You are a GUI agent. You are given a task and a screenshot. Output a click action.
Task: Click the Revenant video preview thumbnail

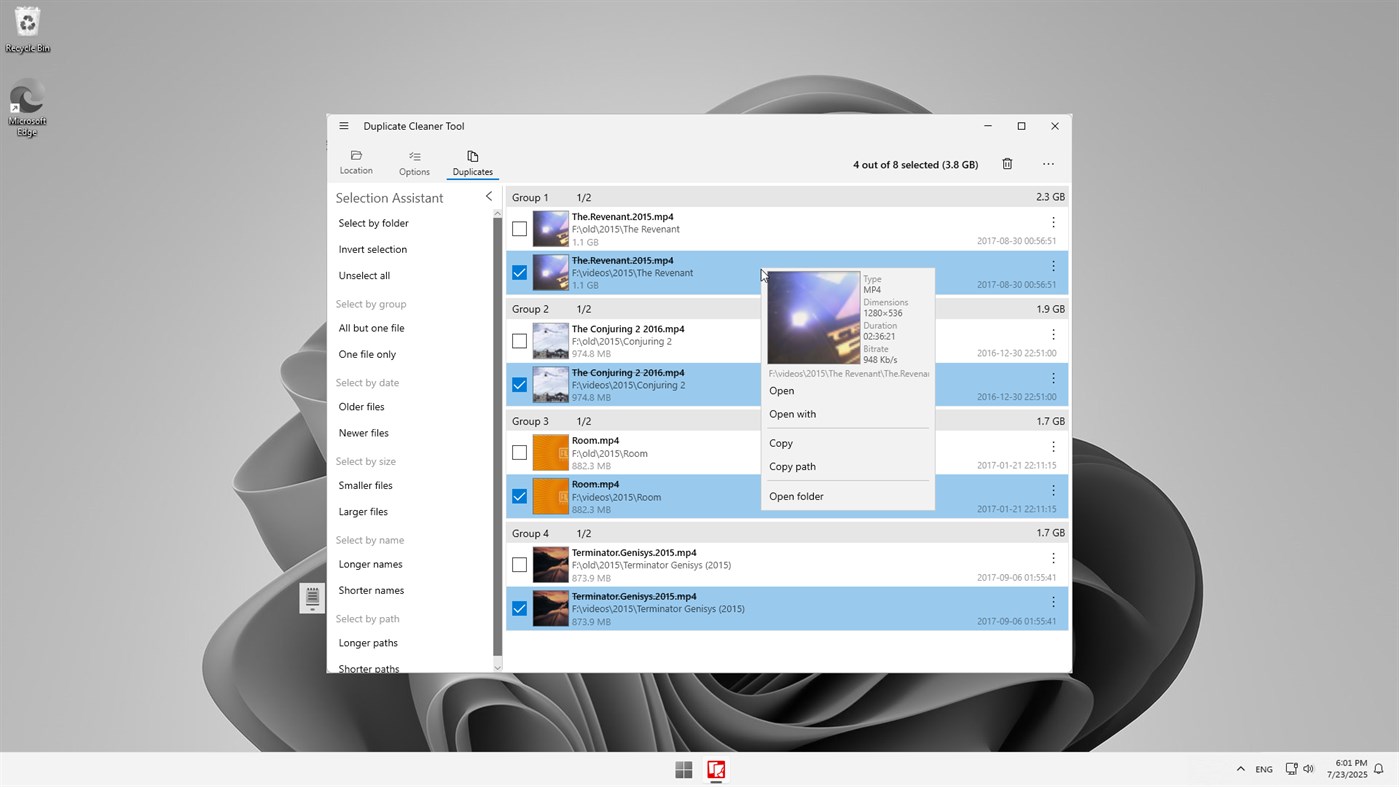click(813, 316)
